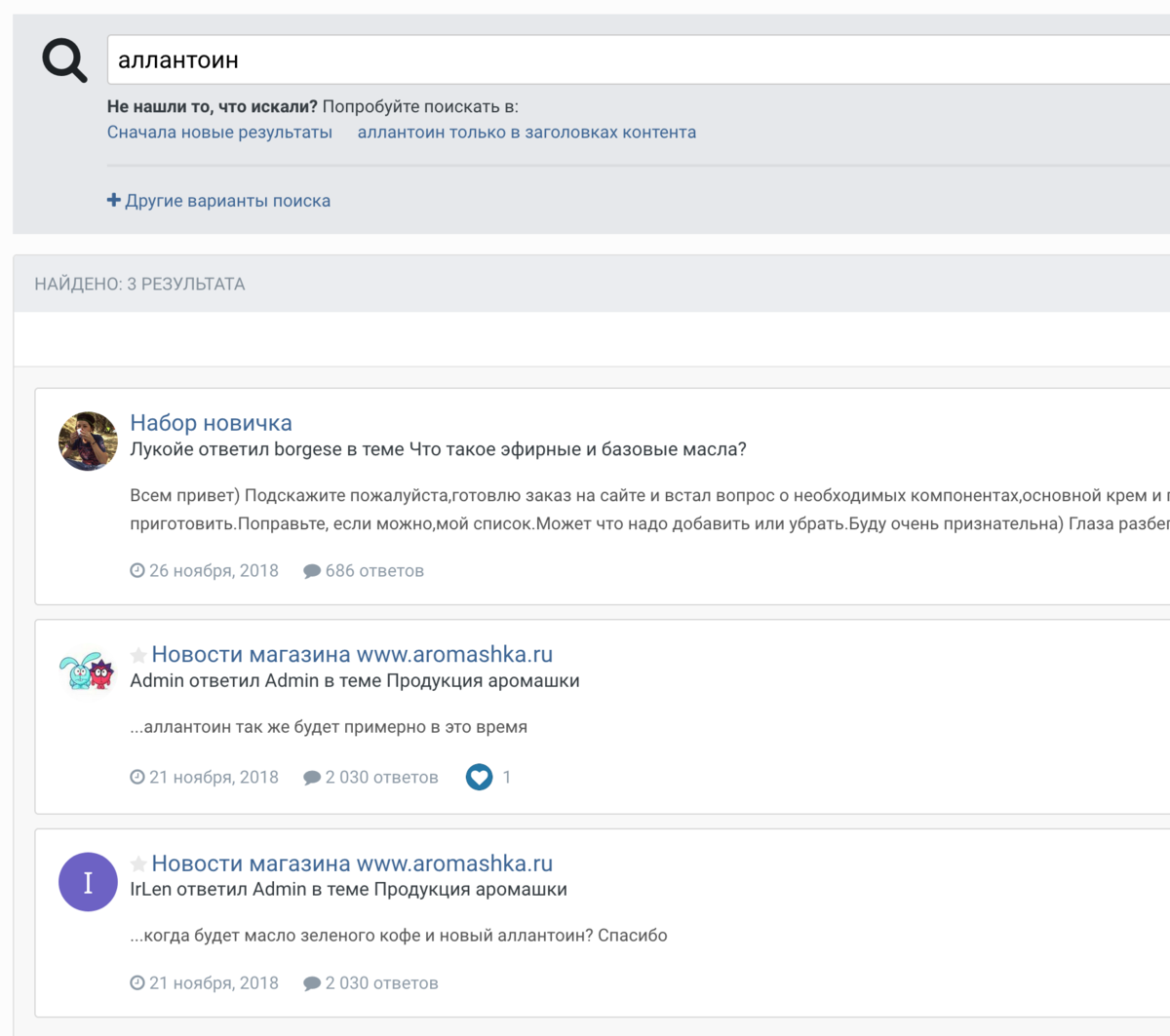This screenshot has height=1036, width=1170.
Task: Click the blue heart reaction icon
Action: pyautogui.click(x=479, y=777)
